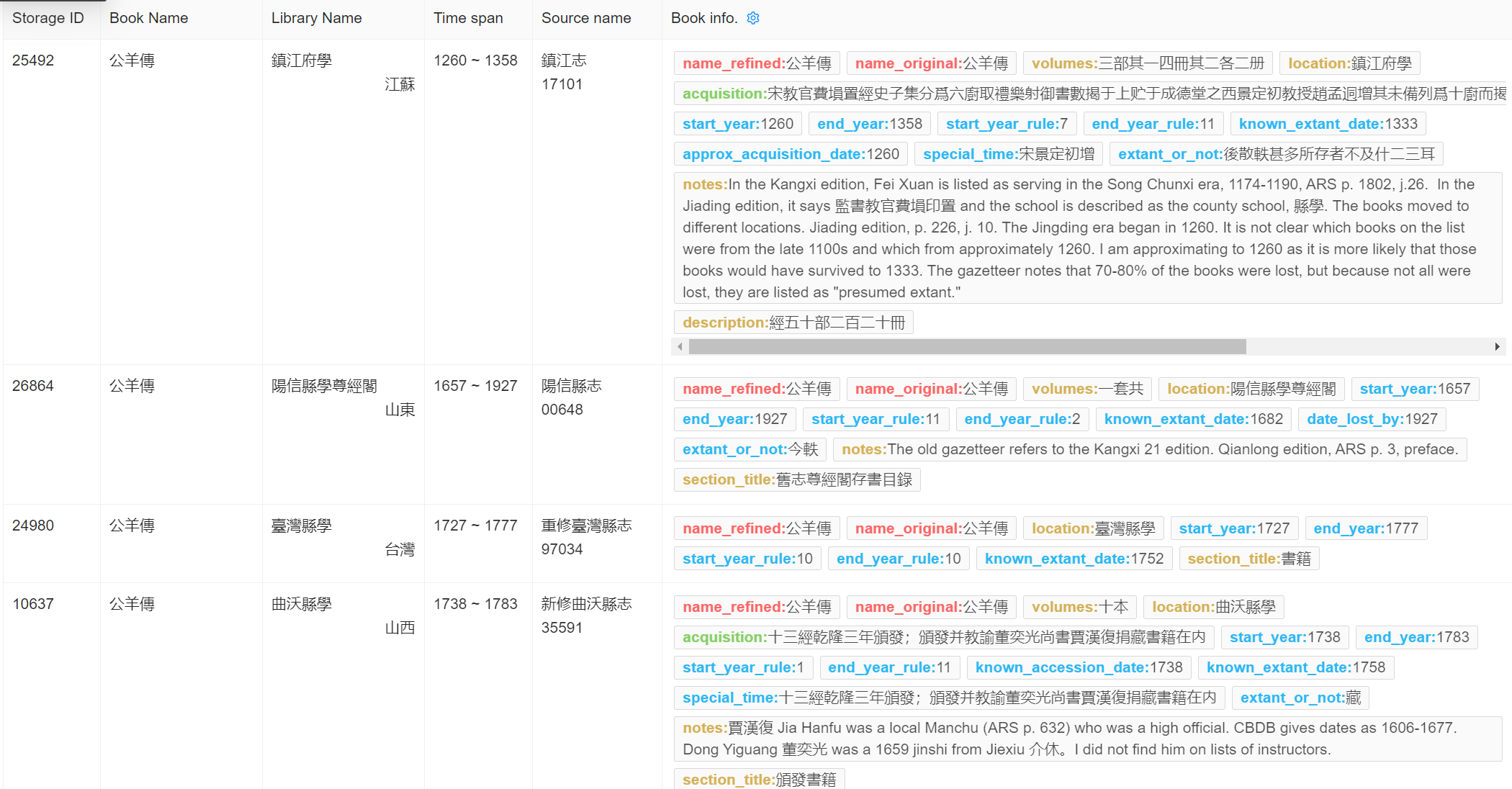This screenshot has width=1512, height=789.
Task: Click left arrow of horizontal scrollbar
Action: tap(680, 347)
